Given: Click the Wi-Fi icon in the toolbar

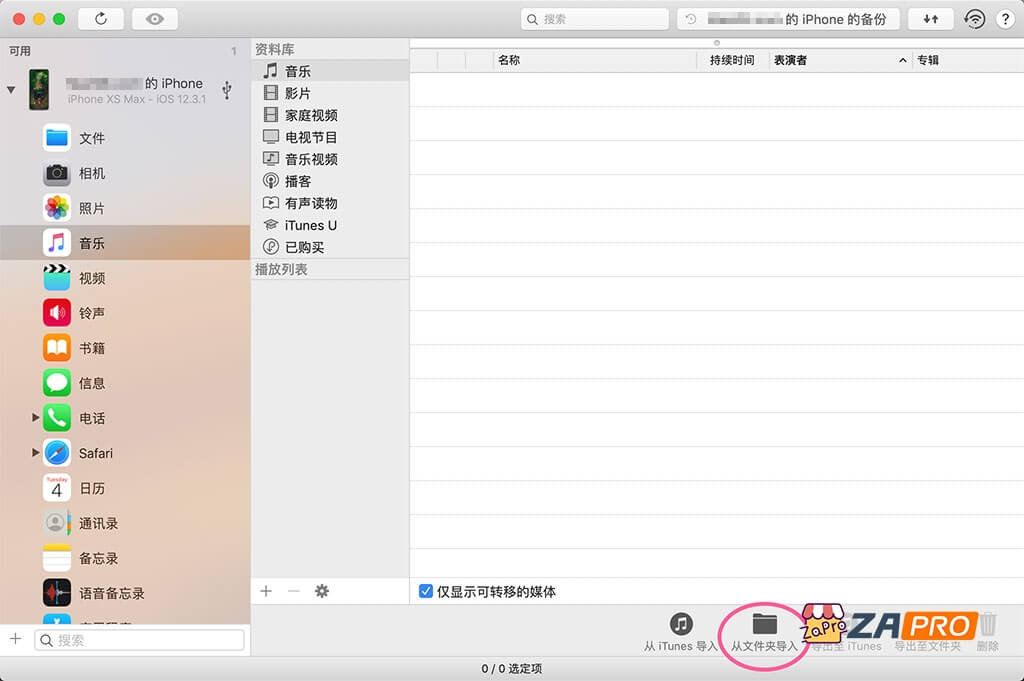Looking at the screenshot, I should 975,18.
